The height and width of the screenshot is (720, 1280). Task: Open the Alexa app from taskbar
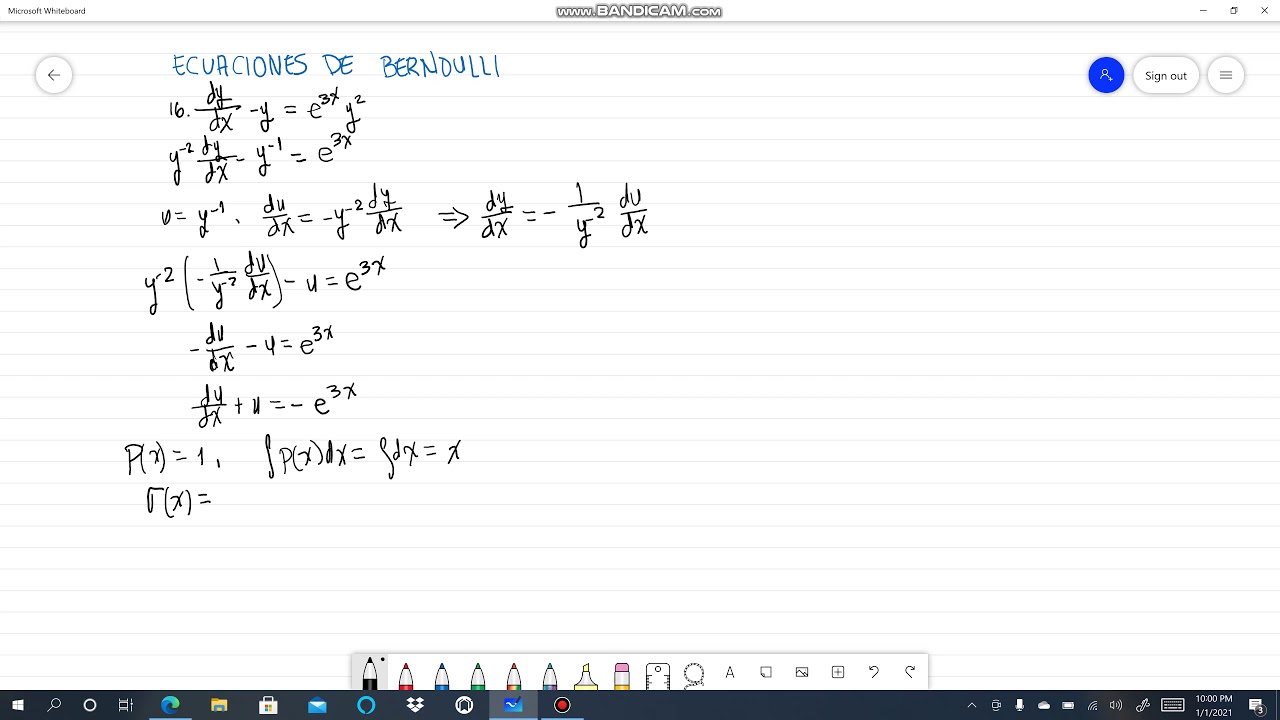click(x=366, y=705)
